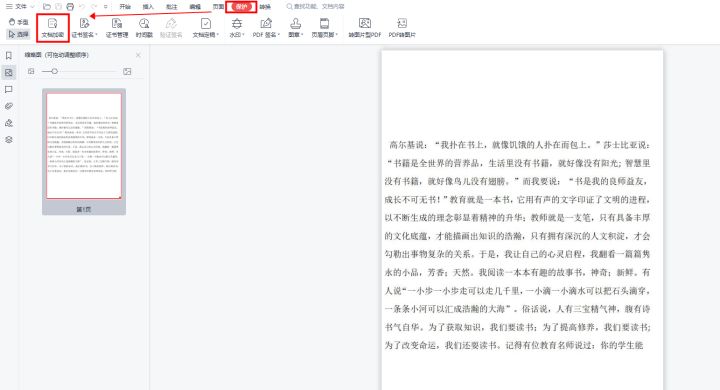Switch to the 开始 Home tab
The width and height of the screenshot is (720, 390).
(x=125, y=7)
